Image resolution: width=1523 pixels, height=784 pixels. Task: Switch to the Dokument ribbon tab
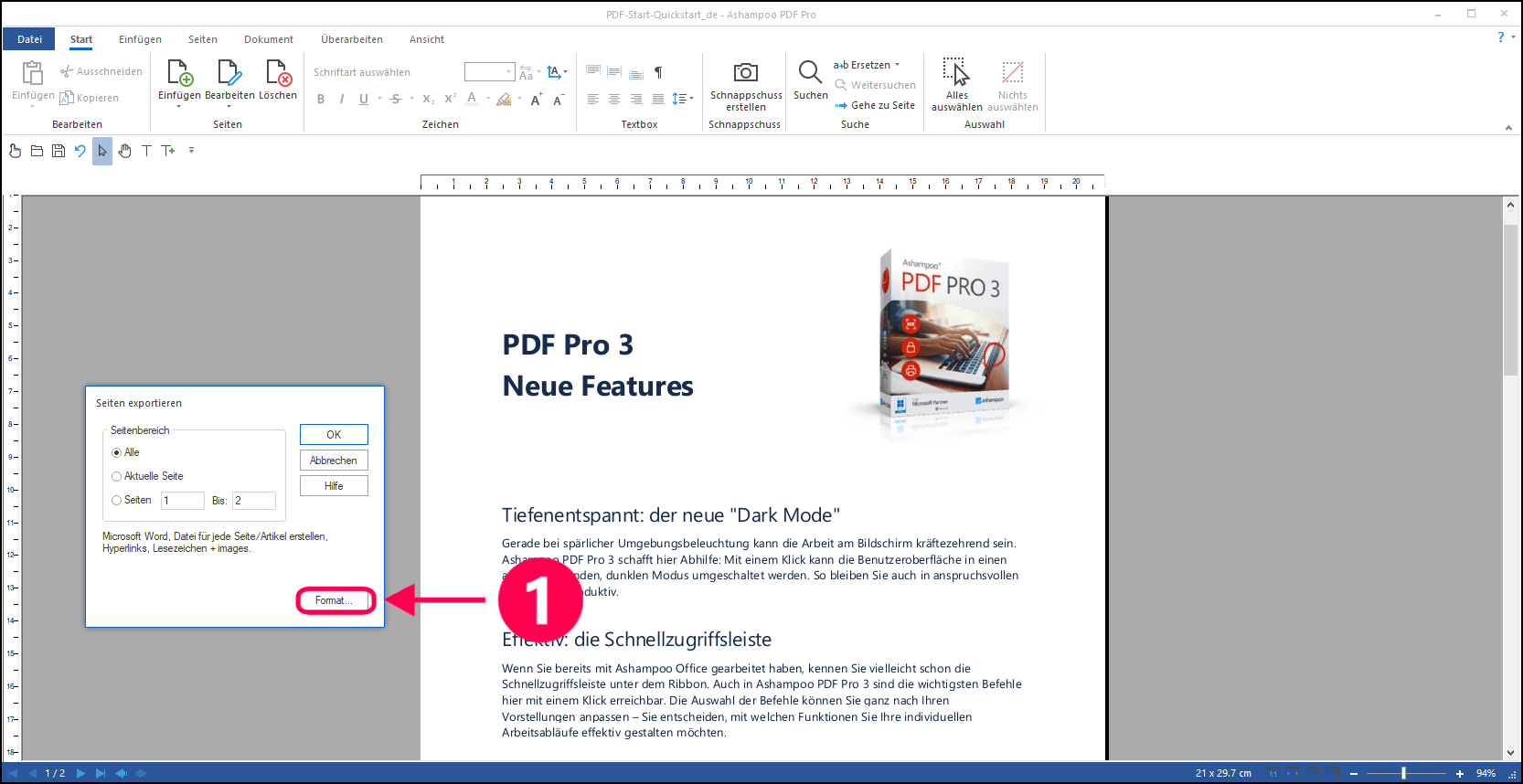[269, 39]
